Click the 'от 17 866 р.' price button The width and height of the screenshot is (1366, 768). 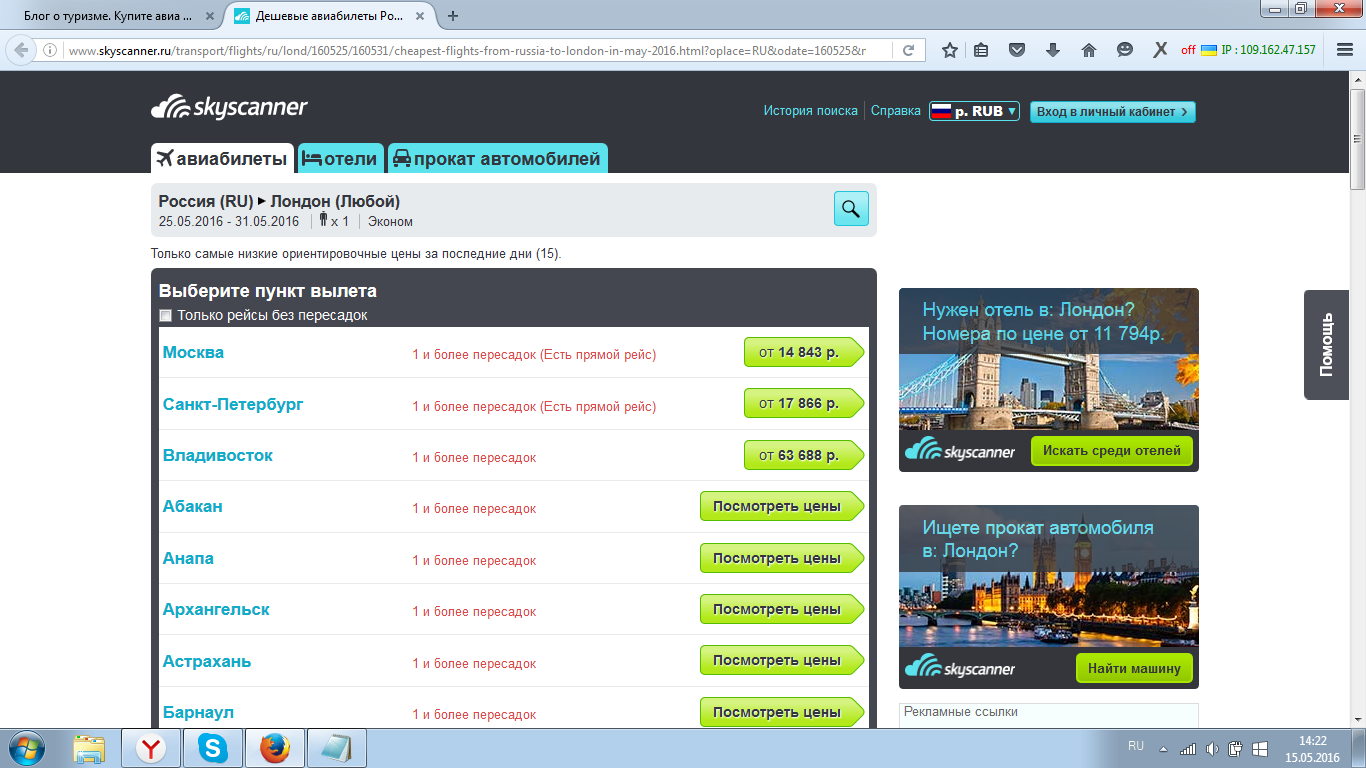point(803,404)
